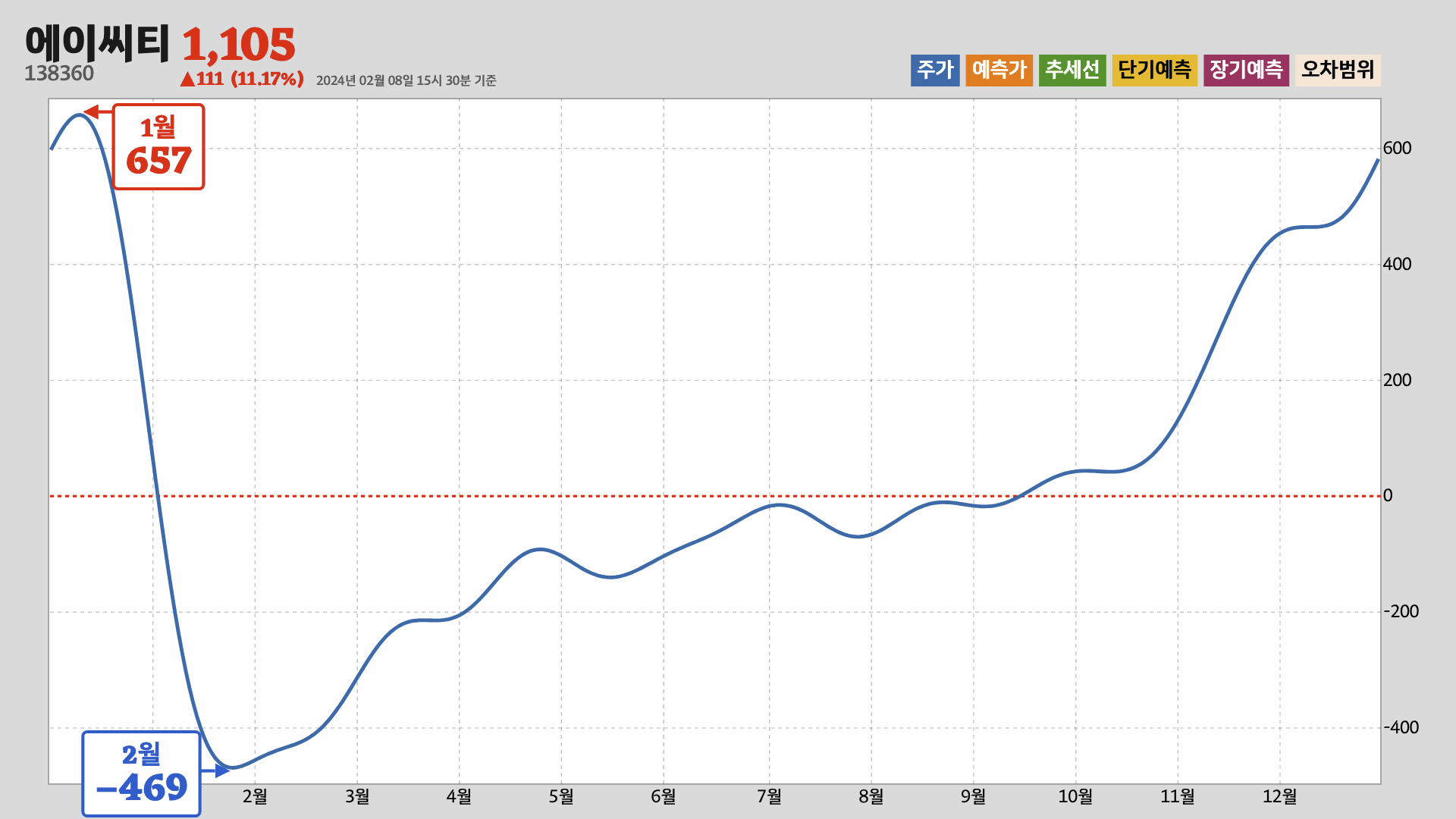Screen dimensions: 1456x819
Task: Click the stock code 138360
Action: [x=59, y=74]
